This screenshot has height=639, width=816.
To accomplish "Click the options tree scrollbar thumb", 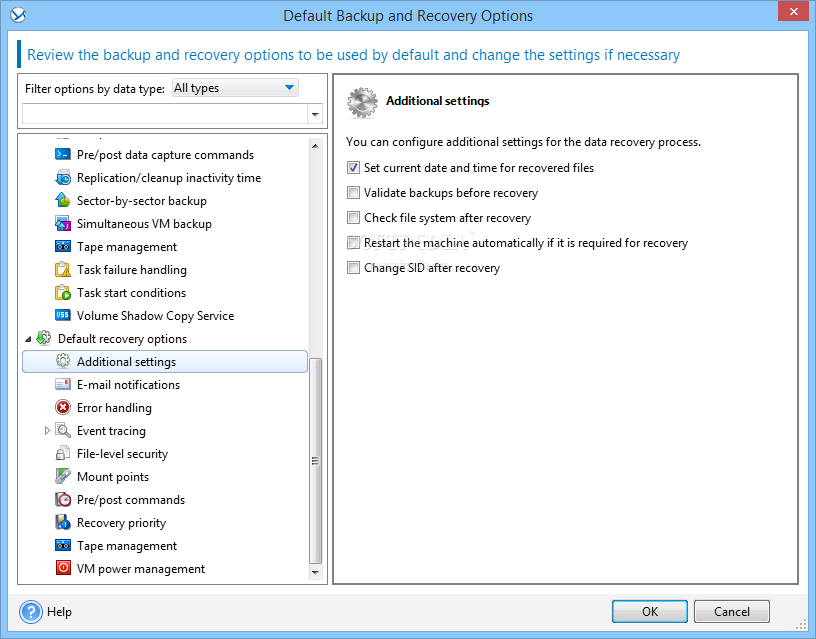I will (315, 461).
